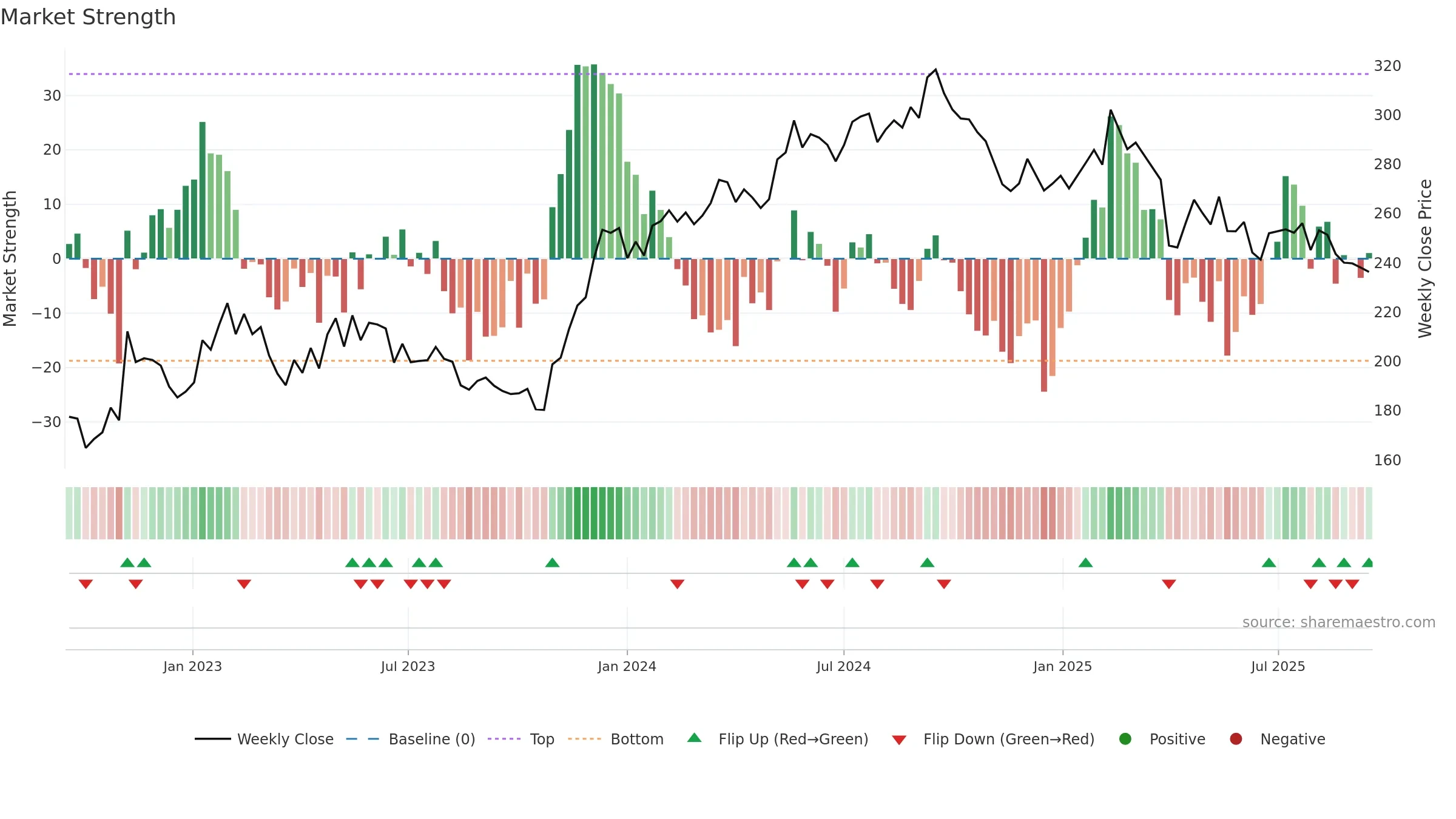Click the green Positive legend dot
The image size is (1456, 819).
tap(1125, 739)
